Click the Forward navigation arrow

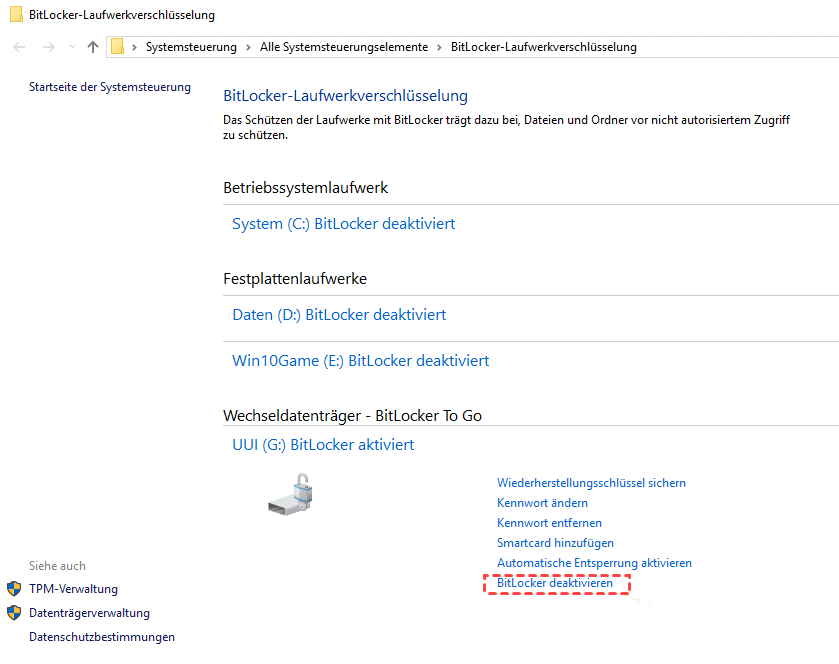coord(48,47)
